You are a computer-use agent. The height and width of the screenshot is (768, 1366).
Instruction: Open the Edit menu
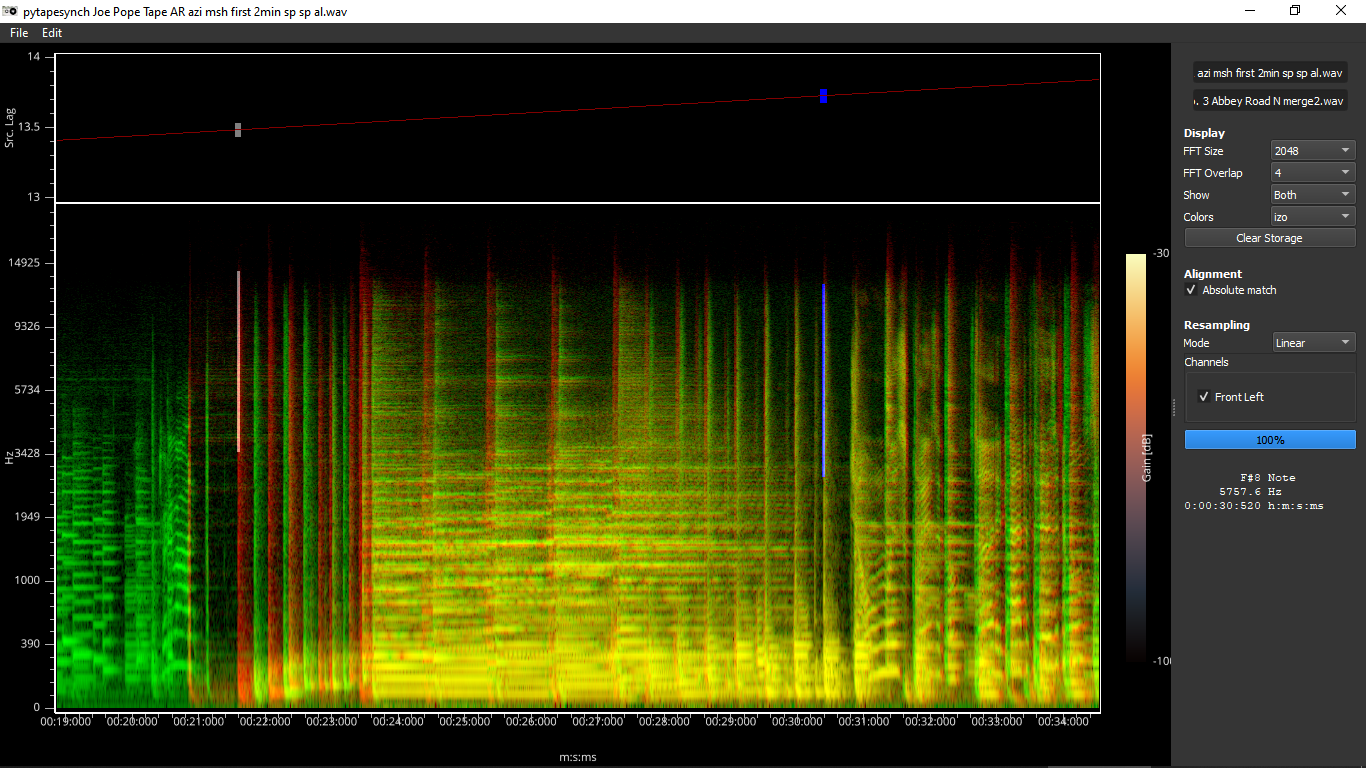[52, 33]
